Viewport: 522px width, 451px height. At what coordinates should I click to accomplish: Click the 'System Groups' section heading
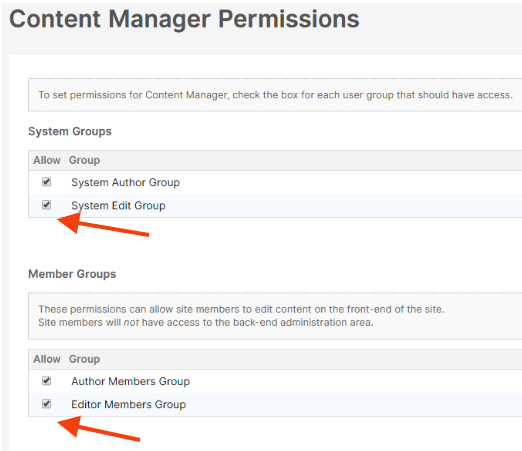pos(70,131)
